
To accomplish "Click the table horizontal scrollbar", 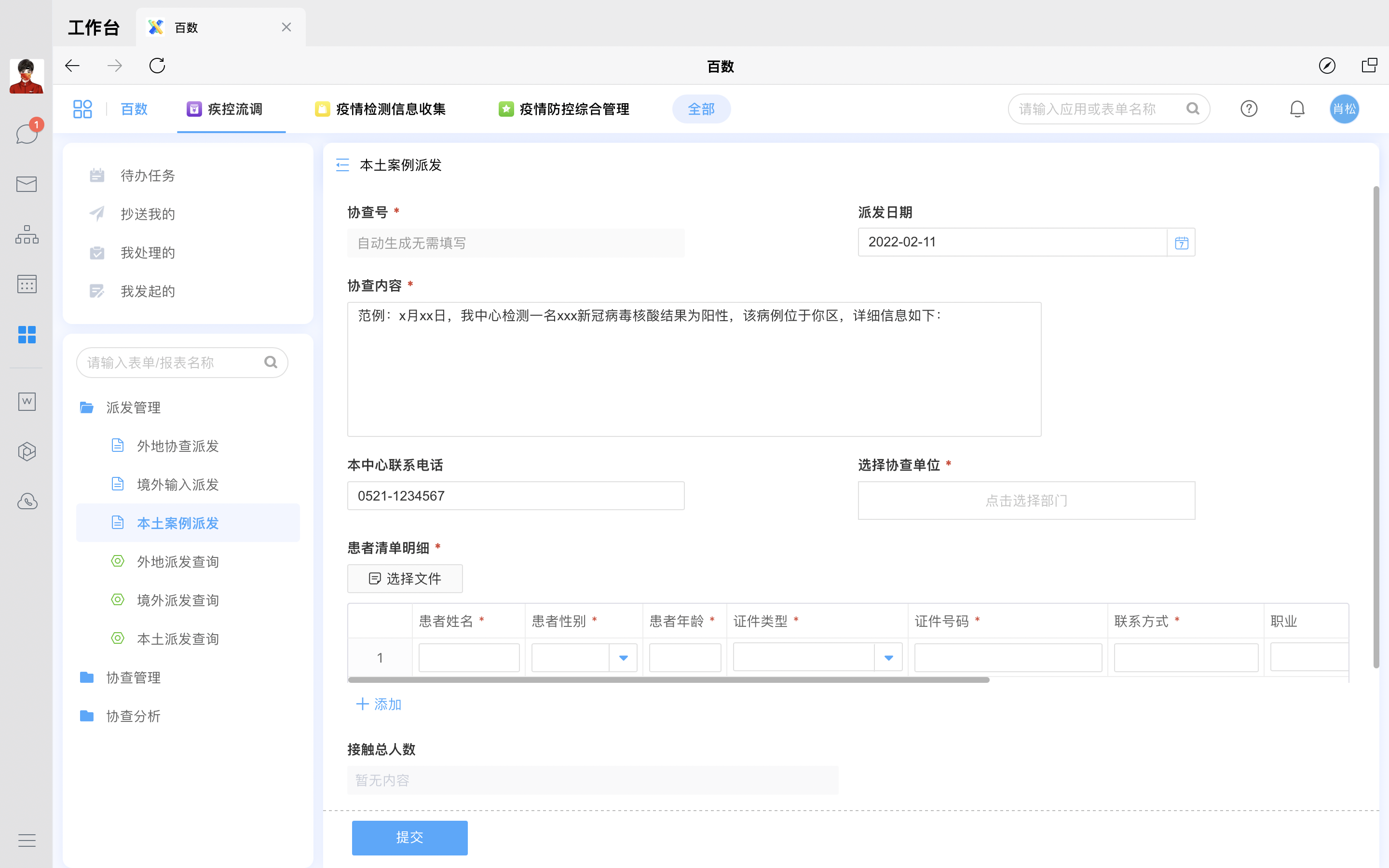I will click(x=668, y=680).
